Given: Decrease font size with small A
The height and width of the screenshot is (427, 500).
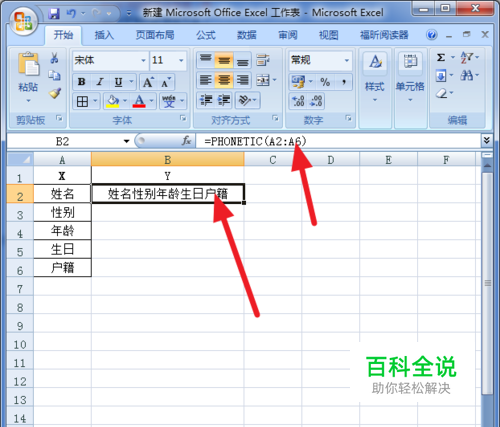Looking at the screenshot, I should coord(166,82).
